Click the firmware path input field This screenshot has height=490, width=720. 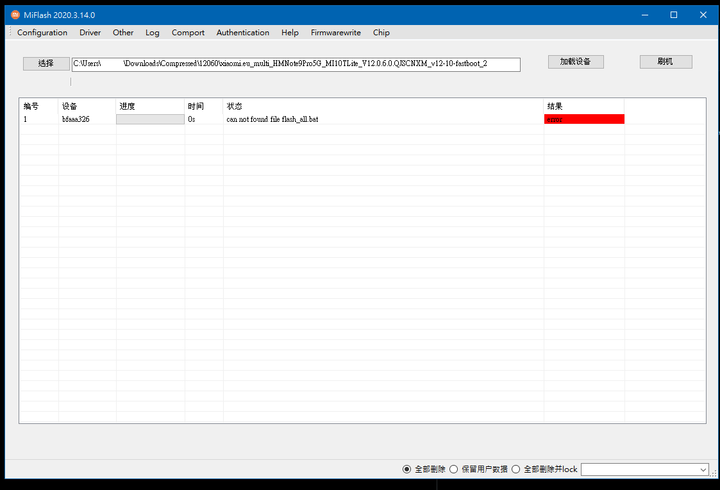(296, 64)
